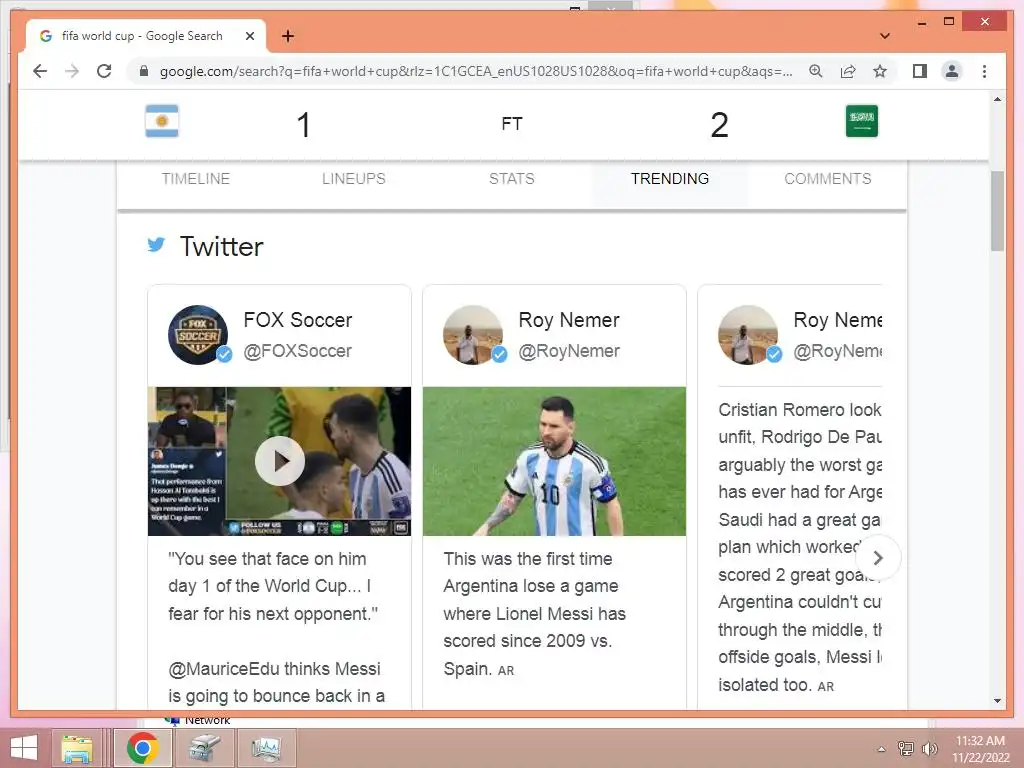Image resolution: width=1024 pixels, height=768 pixels.
Task: Select the TRENDING tab
Action: (x=669, y=179)
